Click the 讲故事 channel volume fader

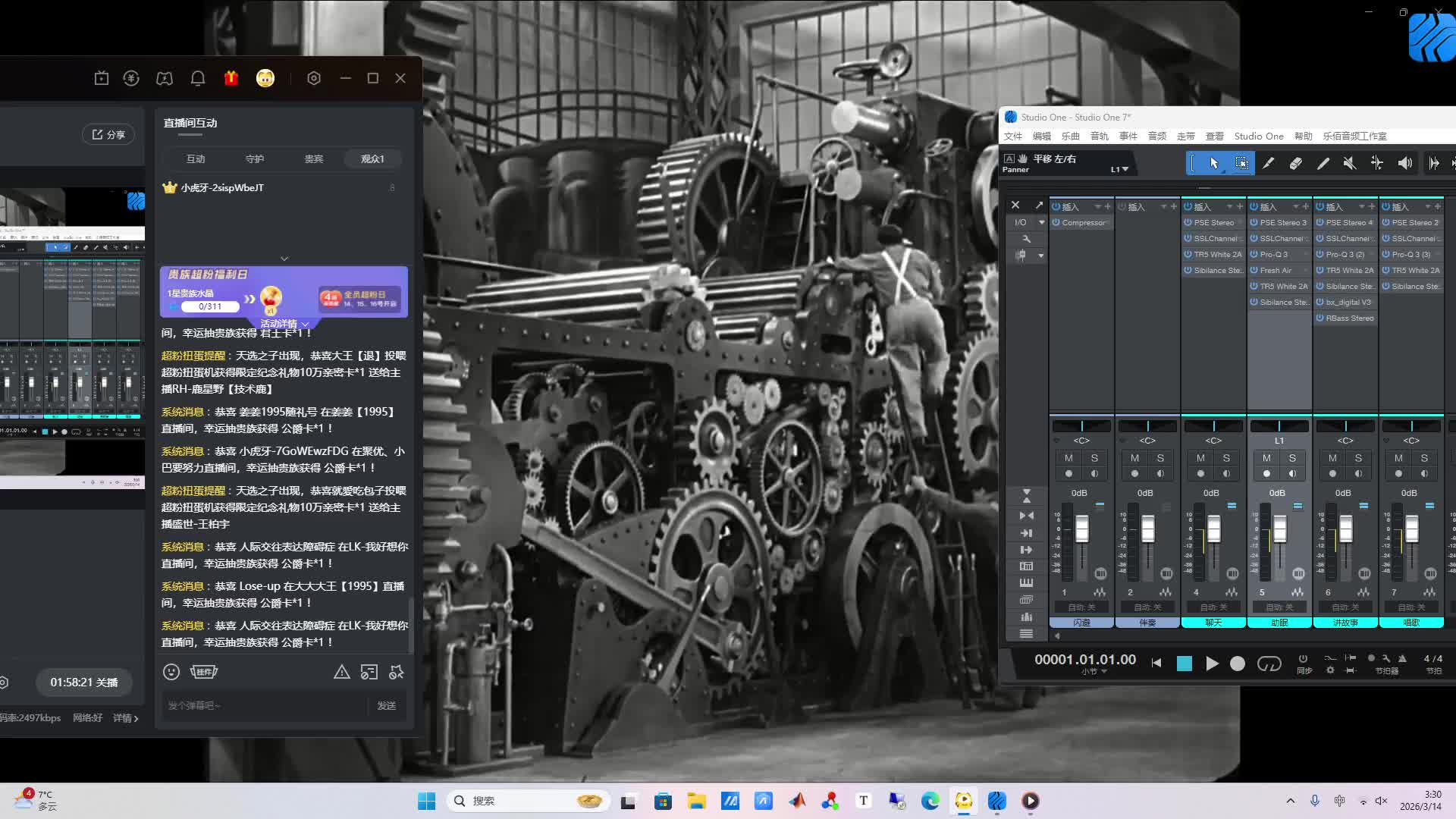pyautogui.click(x=1345, y=529)
